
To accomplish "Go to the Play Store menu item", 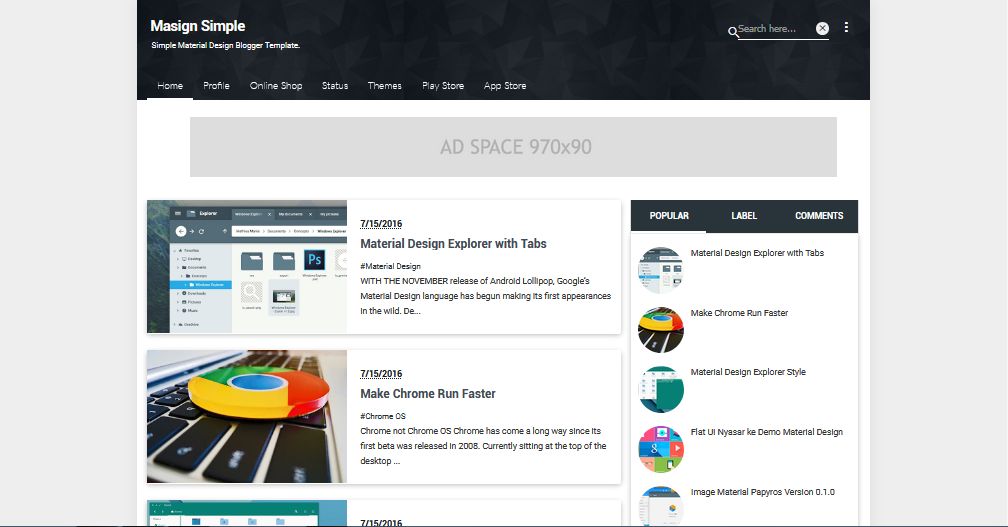I will 443,85.
